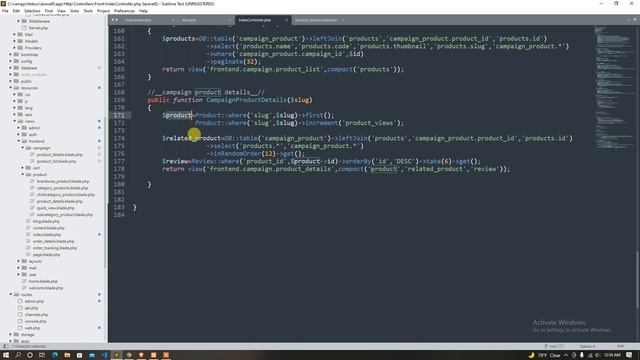Screen dimensions: 640x360
Task: Expand the Middleware folder
Action: click(x=18, y=21)
